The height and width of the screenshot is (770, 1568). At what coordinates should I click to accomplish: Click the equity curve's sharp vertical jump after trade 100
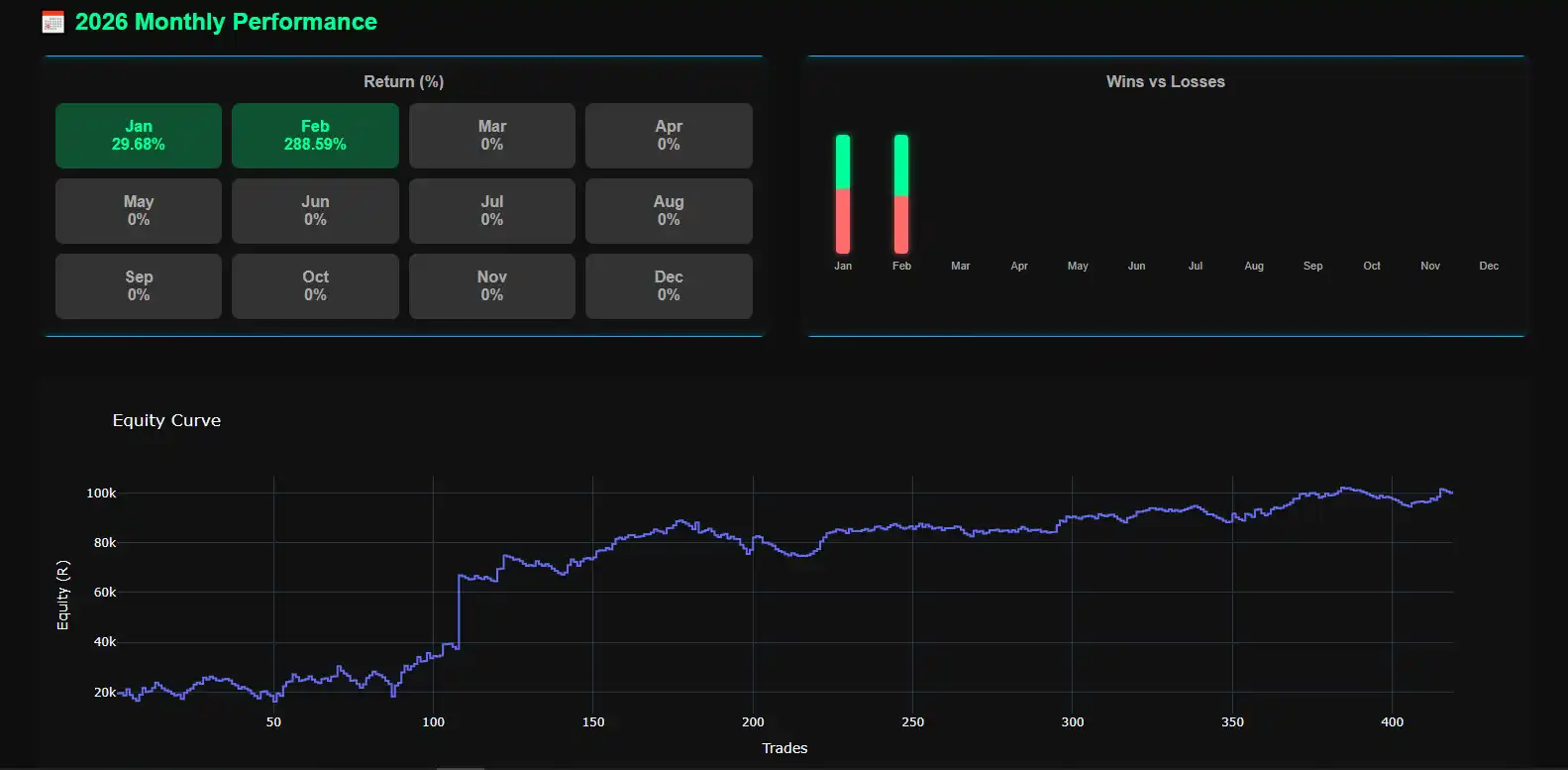point(459,611)
